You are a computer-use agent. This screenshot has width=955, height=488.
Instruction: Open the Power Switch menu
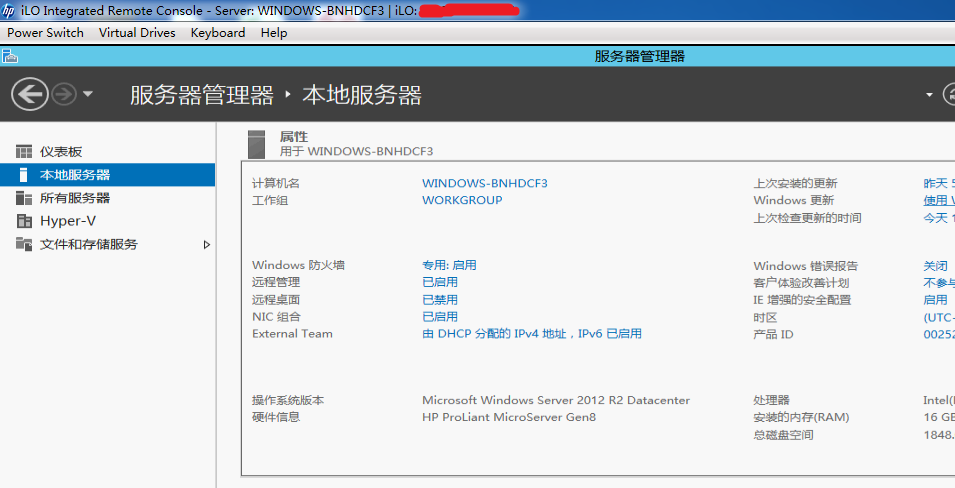[46, 33]
